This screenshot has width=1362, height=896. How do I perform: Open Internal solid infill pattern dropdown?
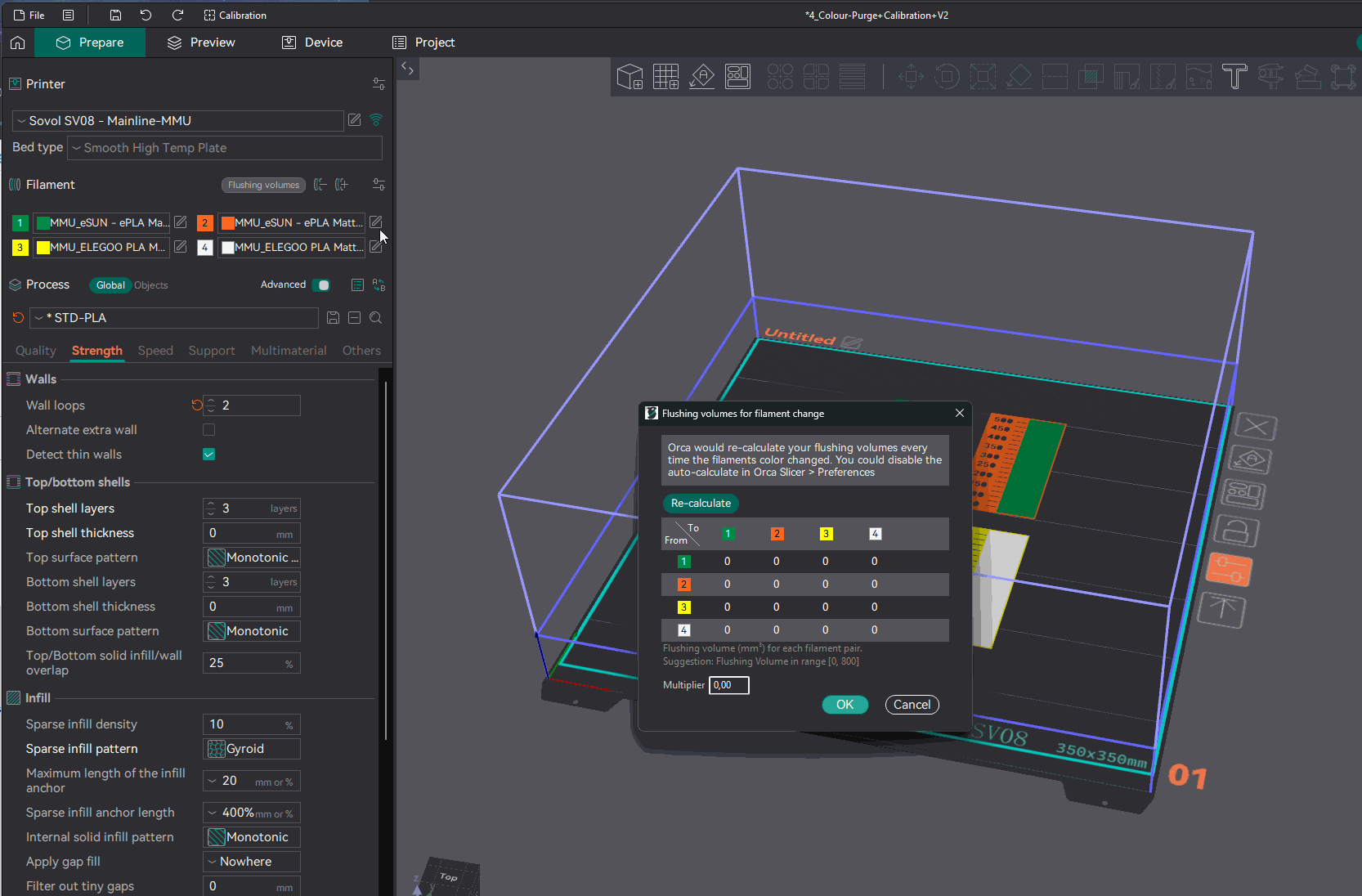pyautogui.click(x=252, y=837)
